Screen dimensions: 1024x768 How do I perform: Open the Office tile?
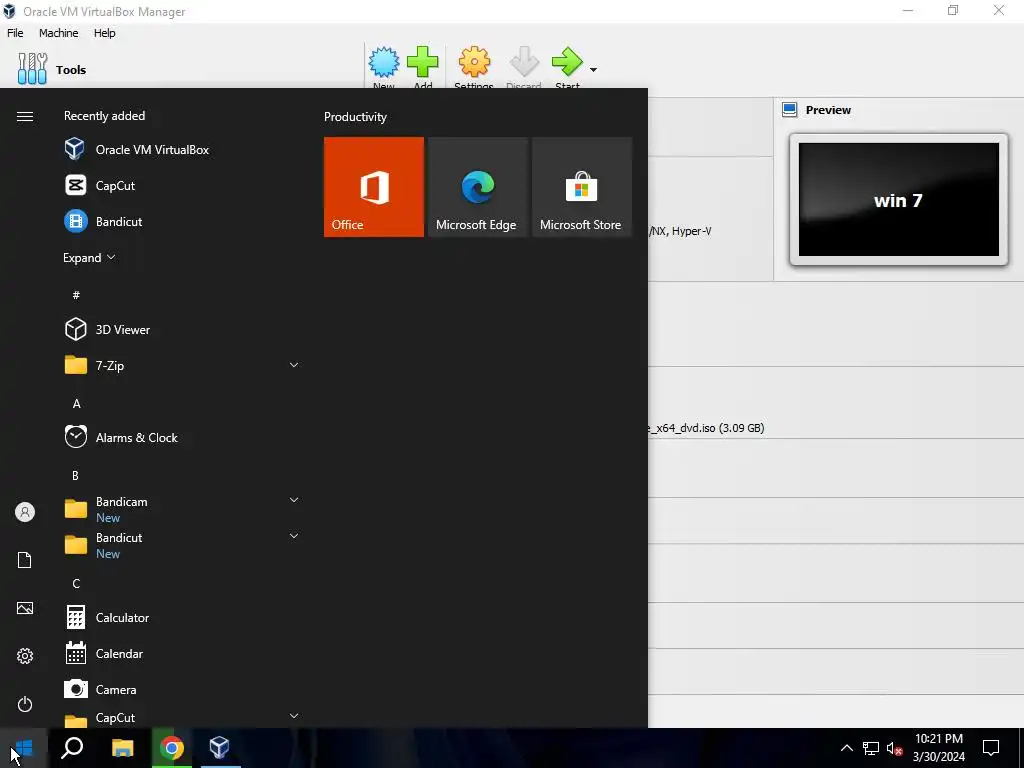click(x=374, y=187)
